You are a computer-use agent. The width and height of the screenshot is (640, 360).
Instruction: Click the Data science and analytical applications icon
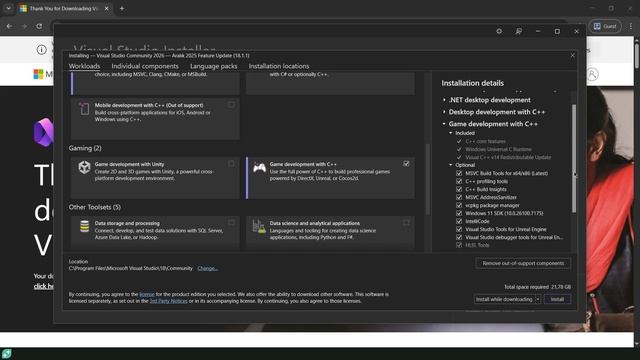259,226
